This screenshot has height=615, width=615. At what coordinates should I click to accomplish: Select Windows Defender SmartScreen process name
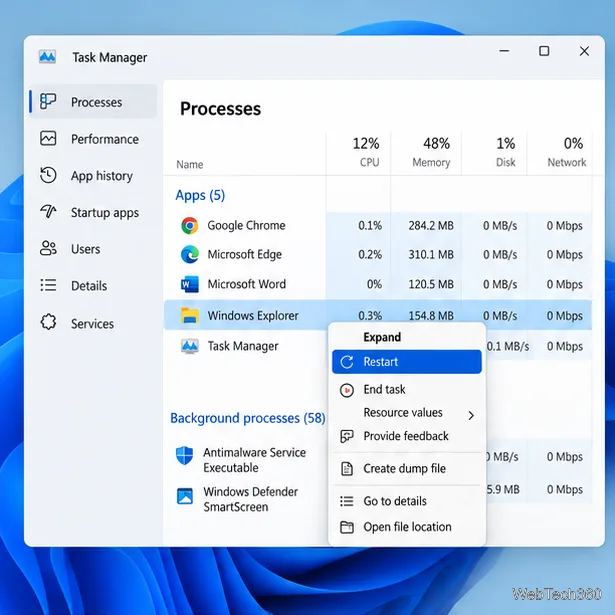coord(250,499)
